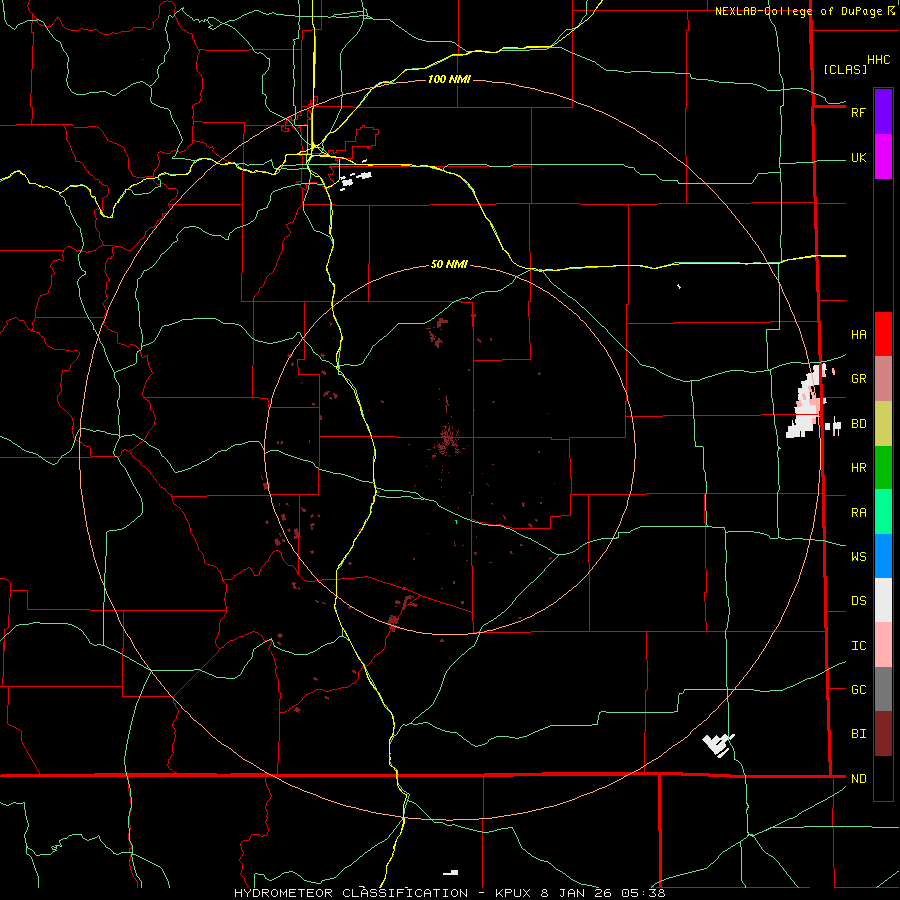Screen dimensions: 900x900
Task: Click the 'ND' legend label text
Action: pyautogui.click(x=858, y=779)
